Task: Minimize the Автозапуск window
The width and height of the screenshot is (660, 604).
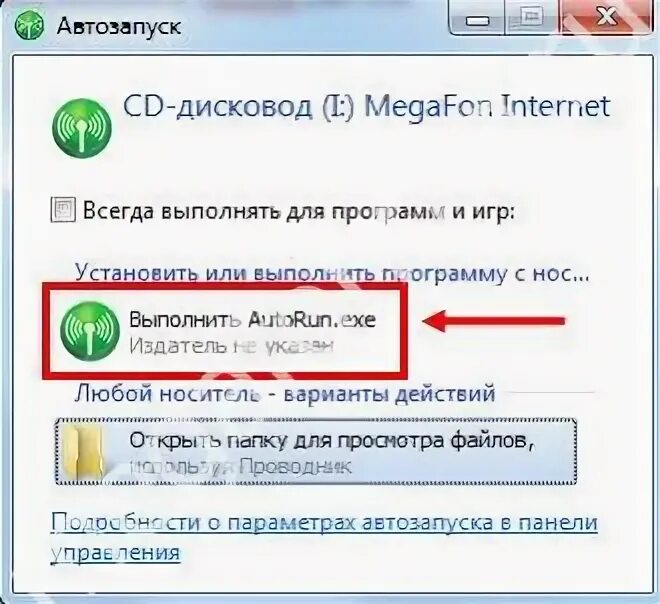Action: click(x=477, y=18)
